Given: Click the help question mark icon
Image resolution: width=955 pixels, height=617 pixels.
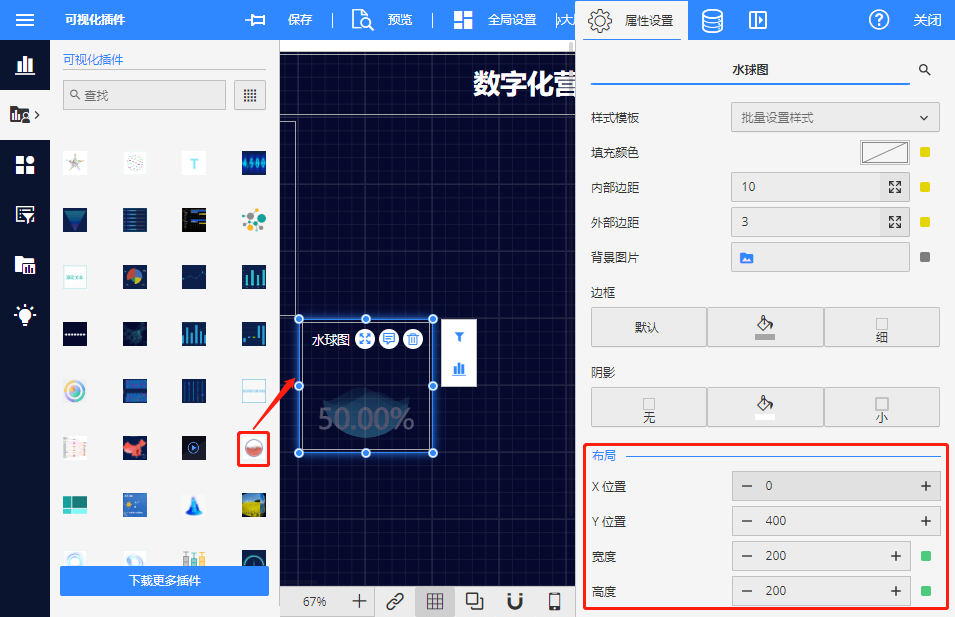Looking at the screenshot, I should pyautogui.click(x=879, y=20).
